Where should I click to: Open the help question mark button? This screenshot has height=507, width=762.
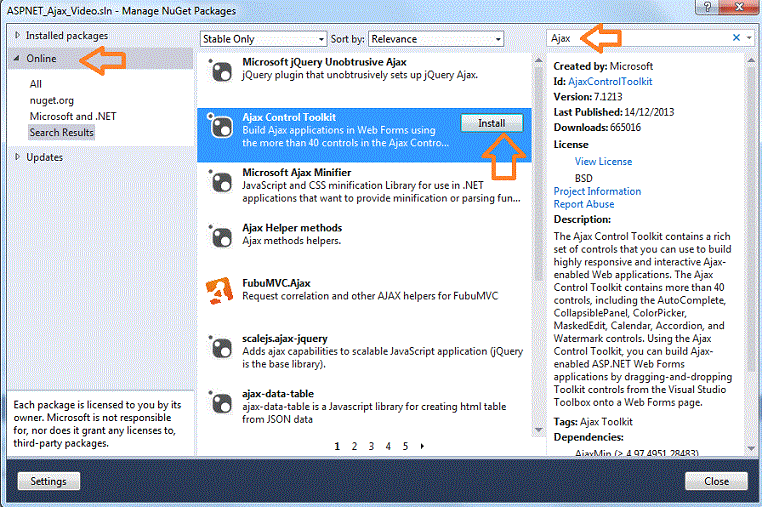707,6
